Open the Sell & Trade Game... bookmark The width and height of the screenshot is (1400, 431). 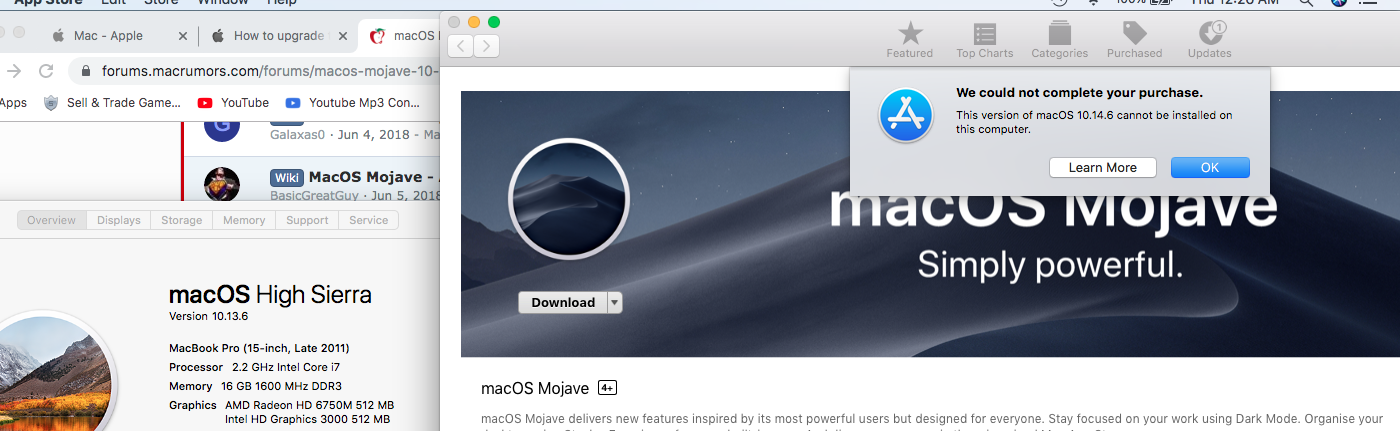(113, 102)
